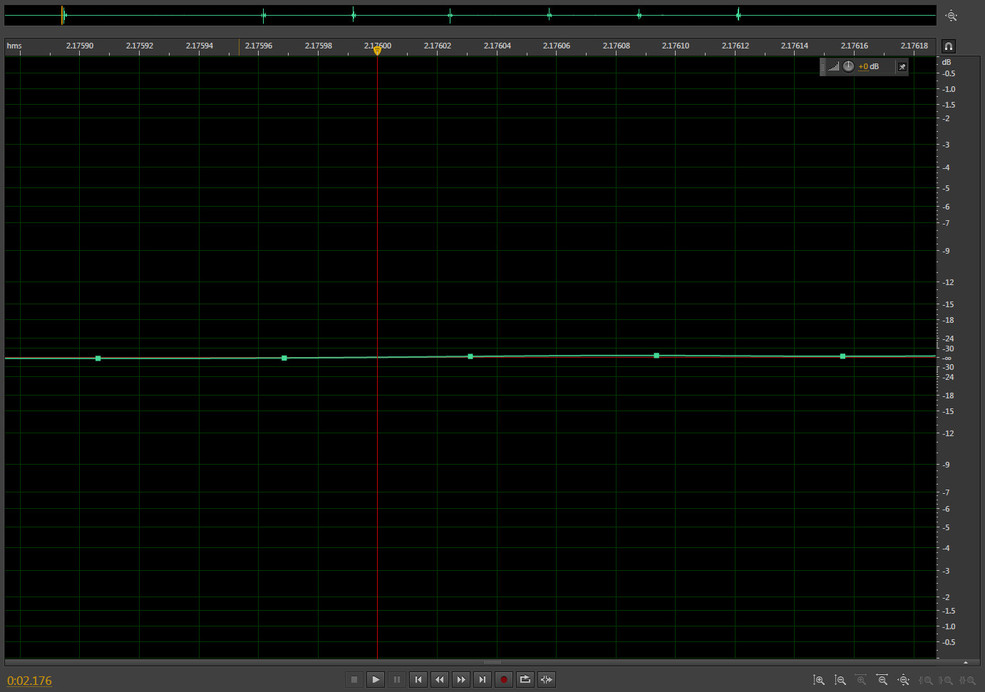Click the Fast Forward button
Screen dimensions: 985x692
460,679
